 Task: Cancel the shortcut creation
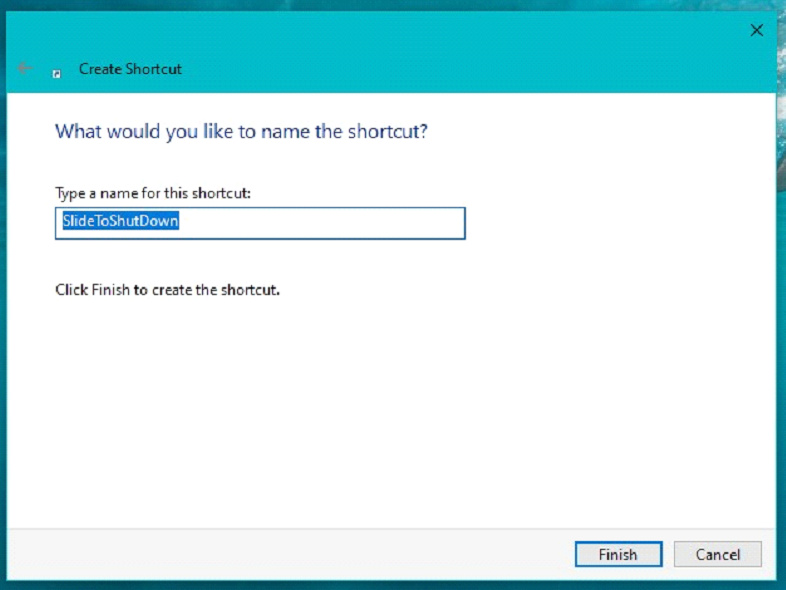717,554
